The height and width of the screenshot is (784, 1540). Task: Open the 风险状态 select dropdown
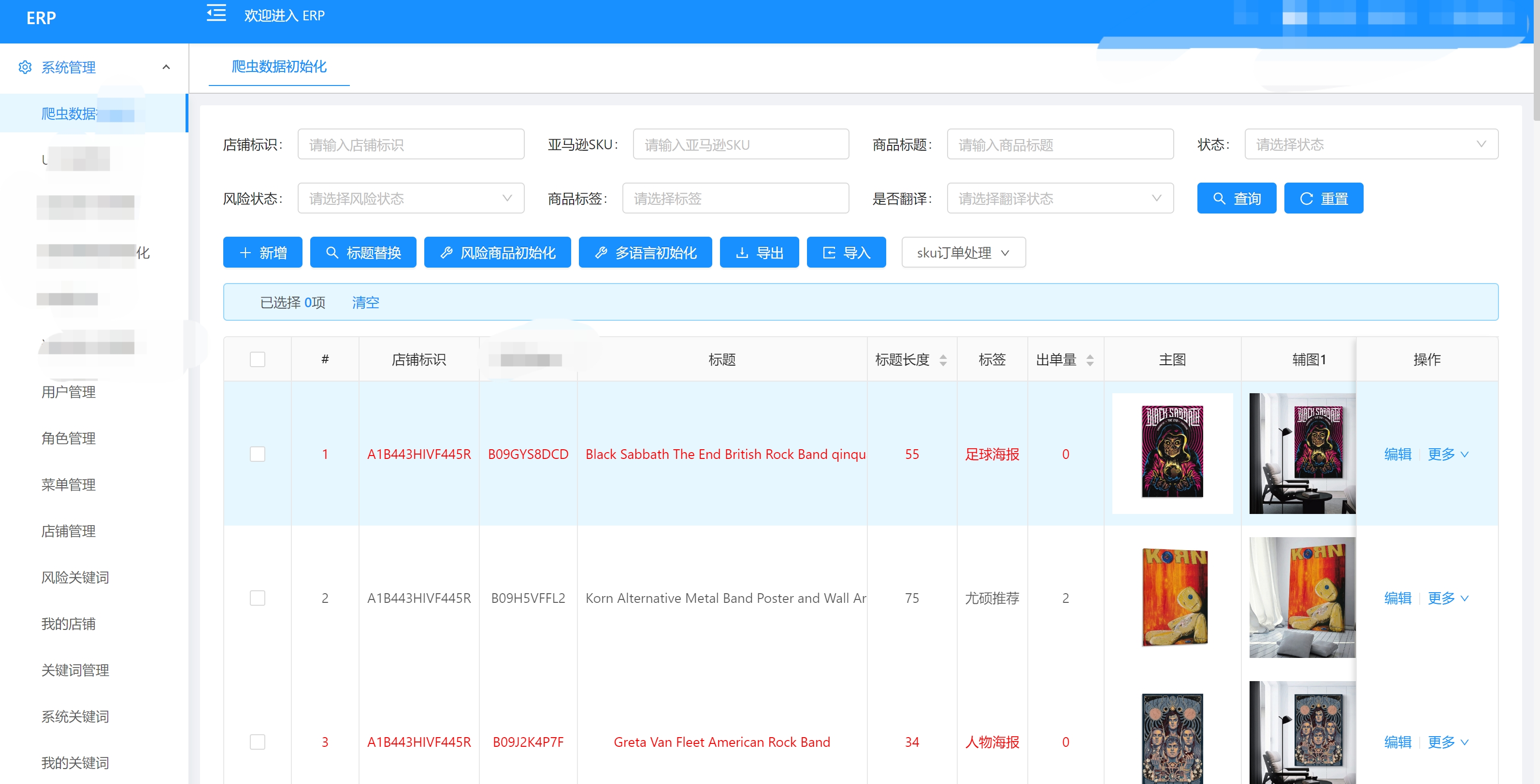tap(411, 198)
